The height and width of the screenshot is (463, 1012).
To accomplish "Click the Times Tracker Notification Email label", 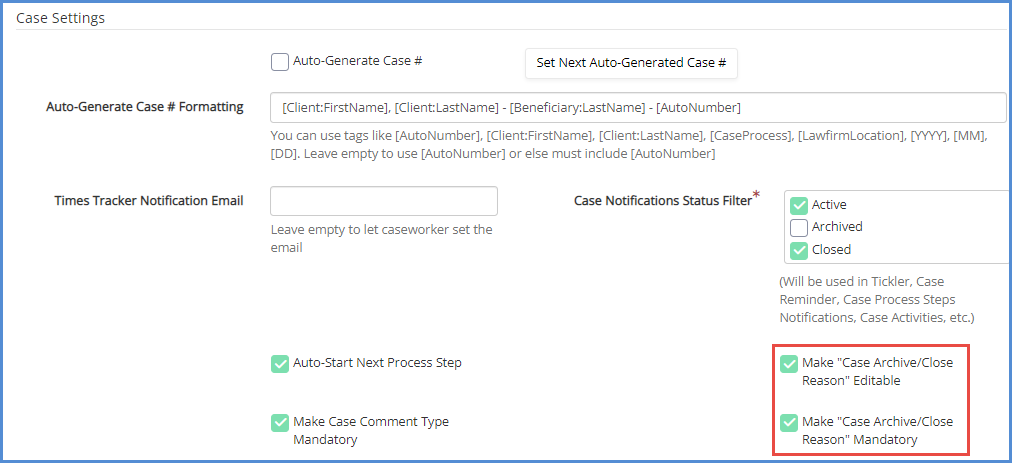I will [x=149, y=201].
